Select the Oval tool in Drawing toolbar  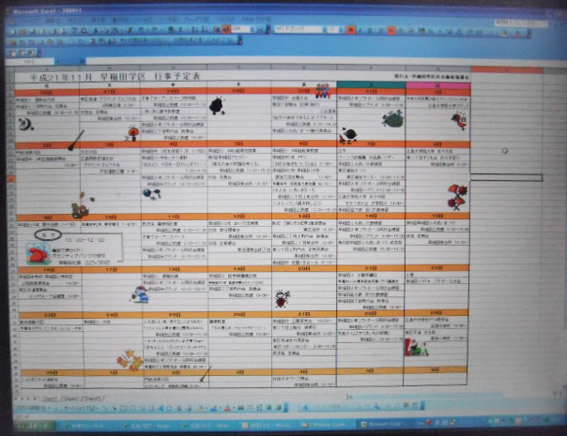click(x=133, y=408)
